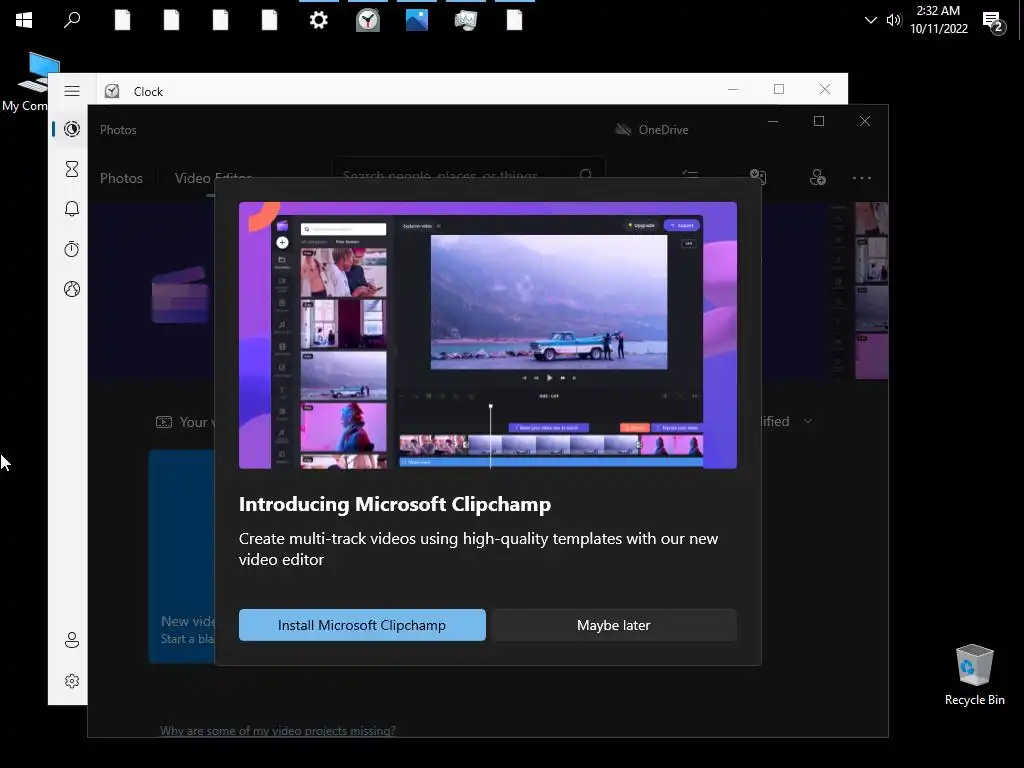Click Photos add people icon
This screenshot has height=768, width=1024.
coord(818,177)
